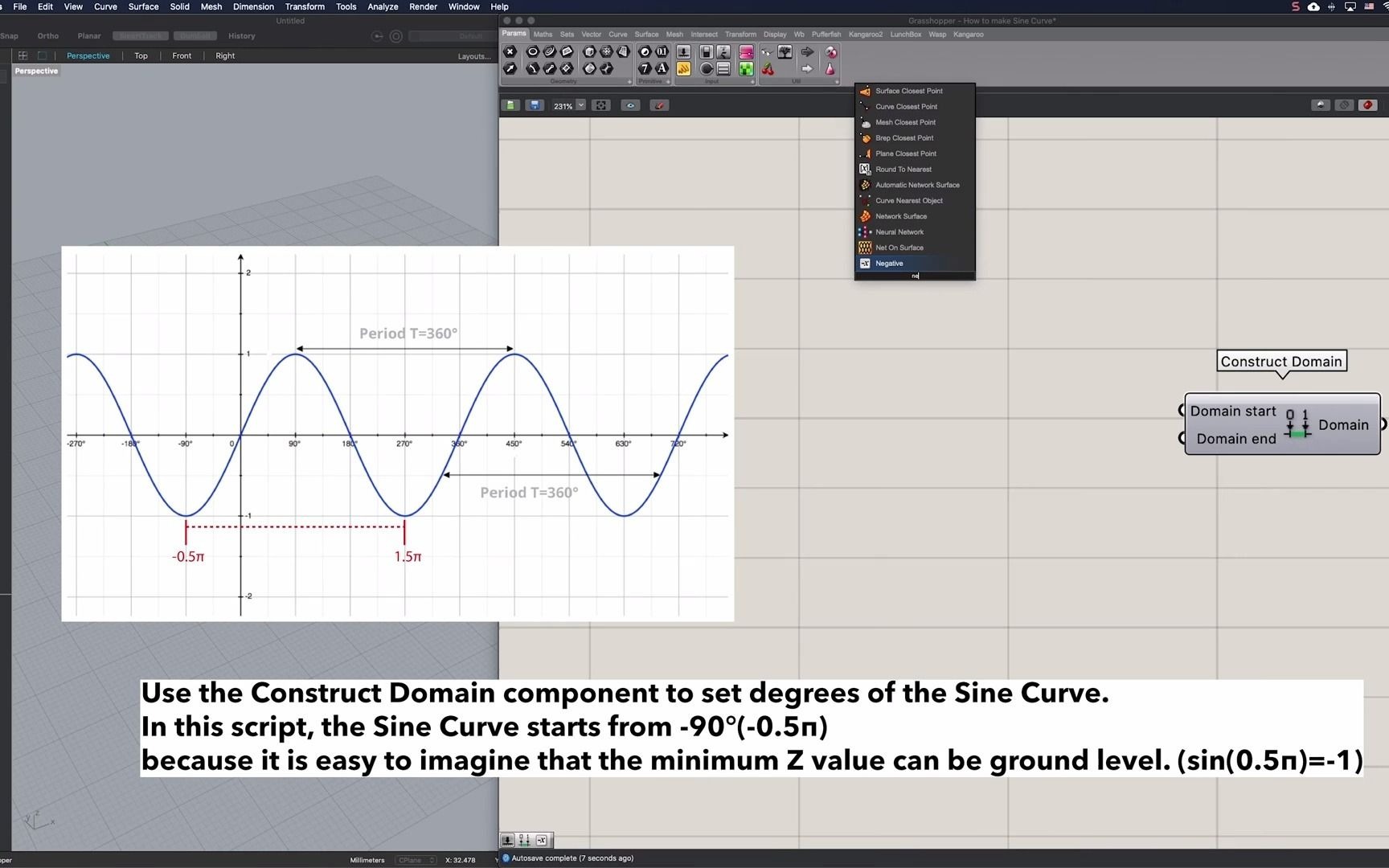Click the zoom-to-extents icon on Grasshopper toolbar
This screenshot has height=868, width=1389.
[x=601, y=105]
